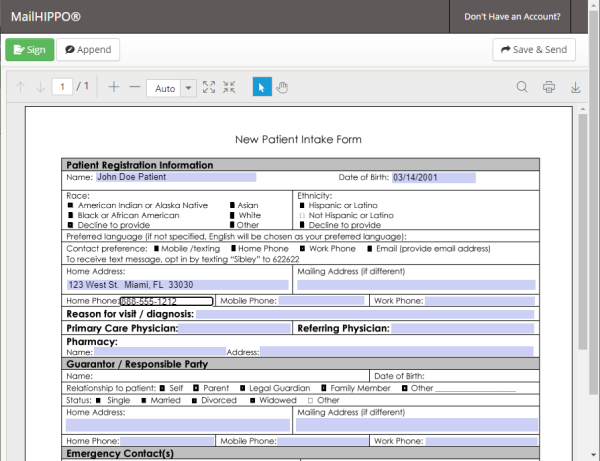Click Guarantor Home Address field
The height and width of the screenshot is (461, 600).
pyautogui.click(x=178, y=425)
